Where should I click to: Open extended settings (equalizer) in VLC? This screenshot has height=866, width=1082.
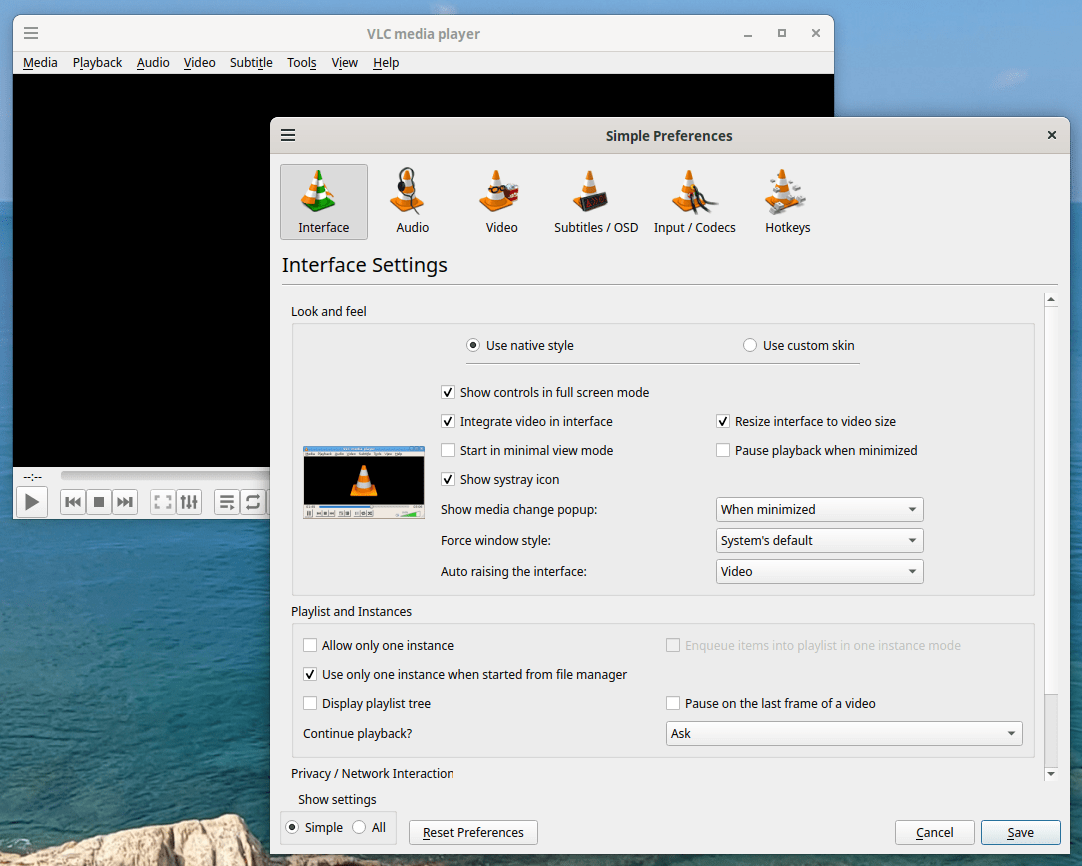coord(189,502)
